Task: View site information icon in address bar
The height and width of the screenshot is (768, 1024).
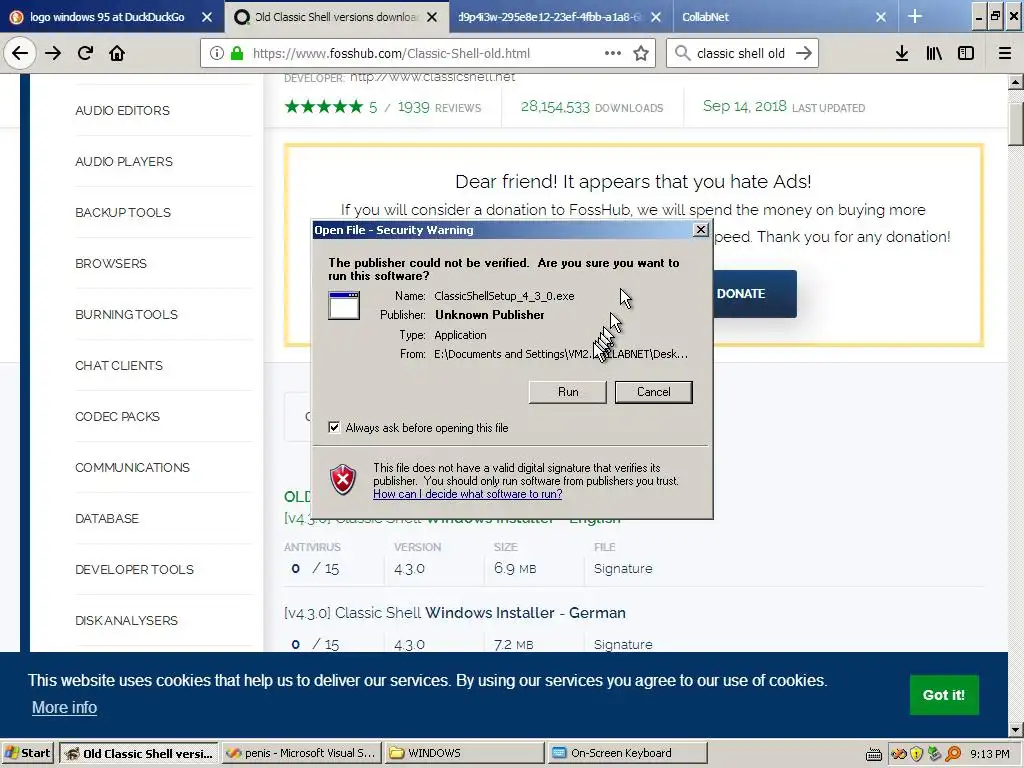Action: (x=217, y=54)
